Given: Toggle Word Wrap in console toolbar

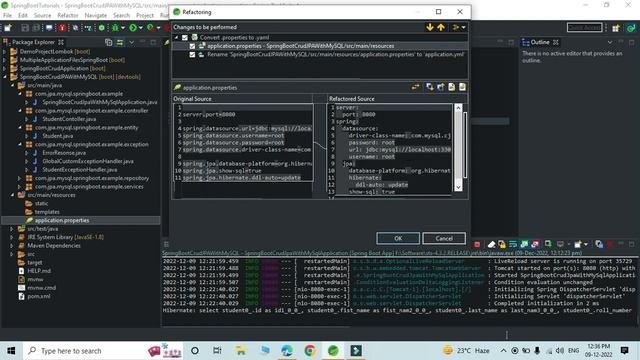Looking at the screenshot, I should click(513, 244).
